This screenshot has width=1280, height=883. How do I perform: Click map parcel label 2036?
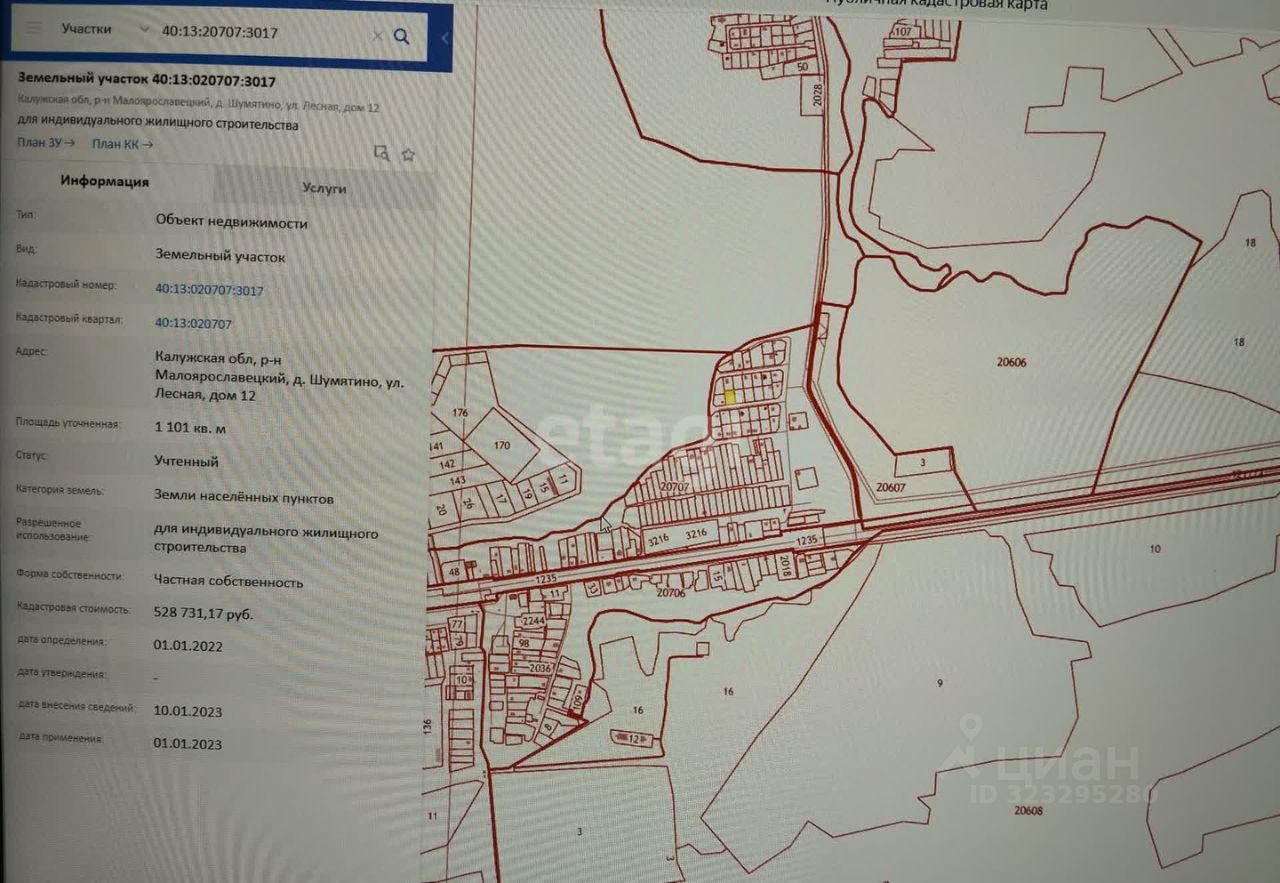pyautogui.click(x=541, y=669)
